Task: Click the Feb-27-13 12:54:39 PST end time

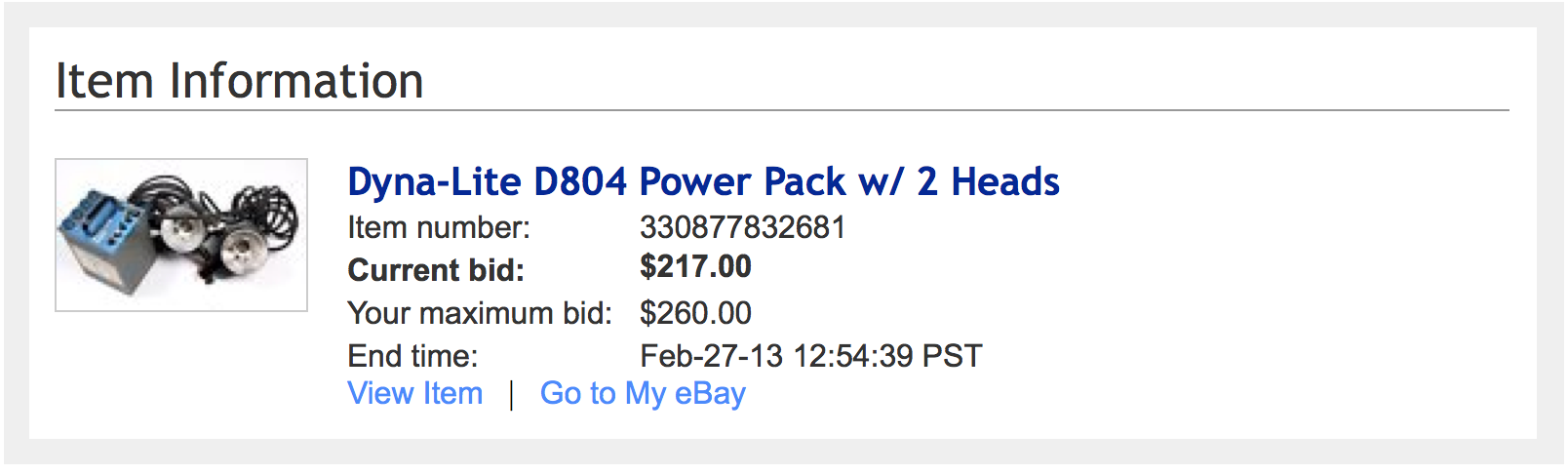Action: [810, 356]
